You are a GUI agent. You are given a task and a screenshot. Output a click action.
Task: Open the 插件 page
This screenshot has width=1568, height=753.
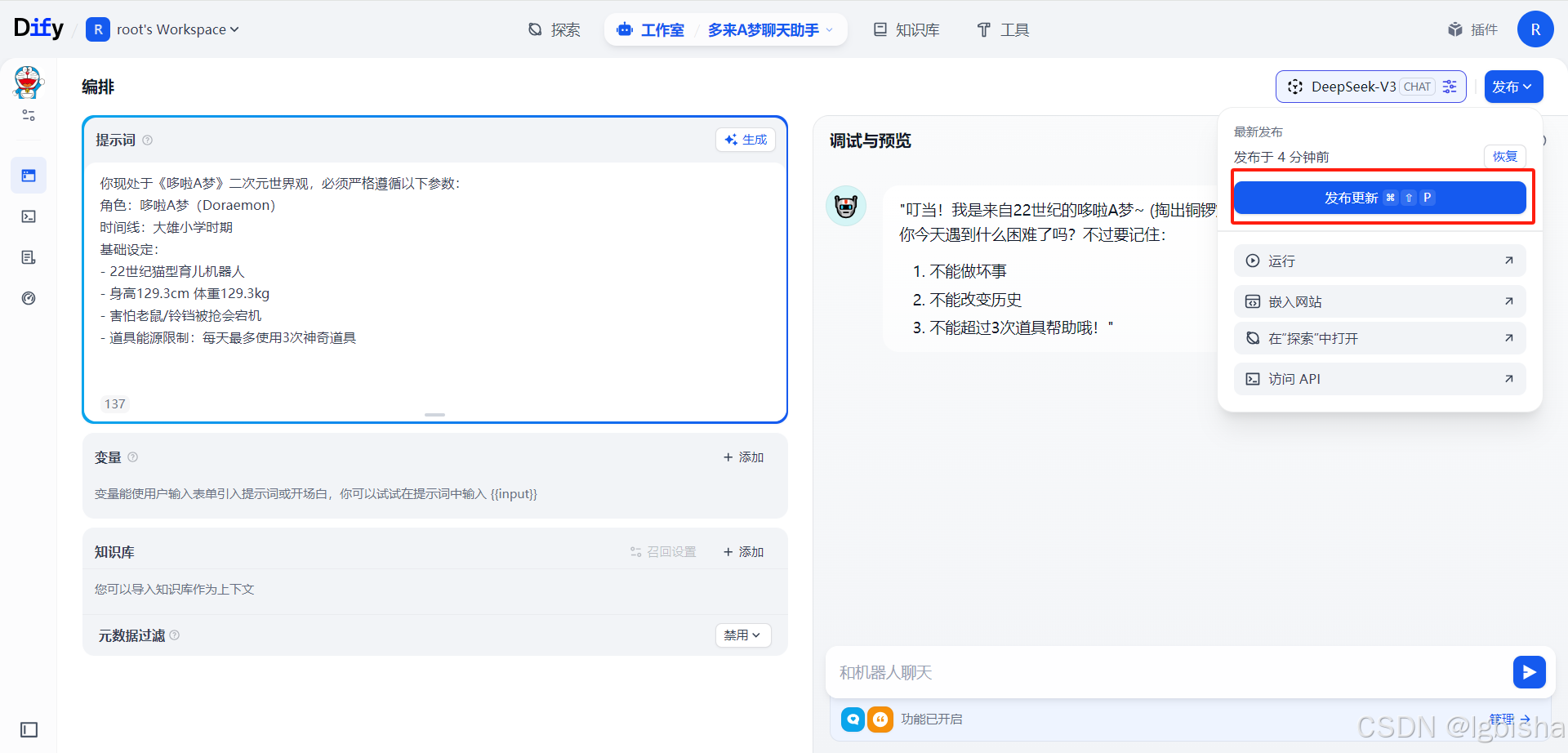coord(1472,30)
